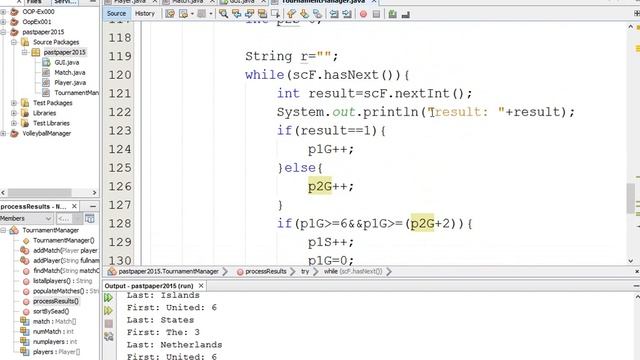The width and height of the screenshot is (640, 360).
Task: Open forward-history dropdown arrow in toolbar
Action: [210, 14]
